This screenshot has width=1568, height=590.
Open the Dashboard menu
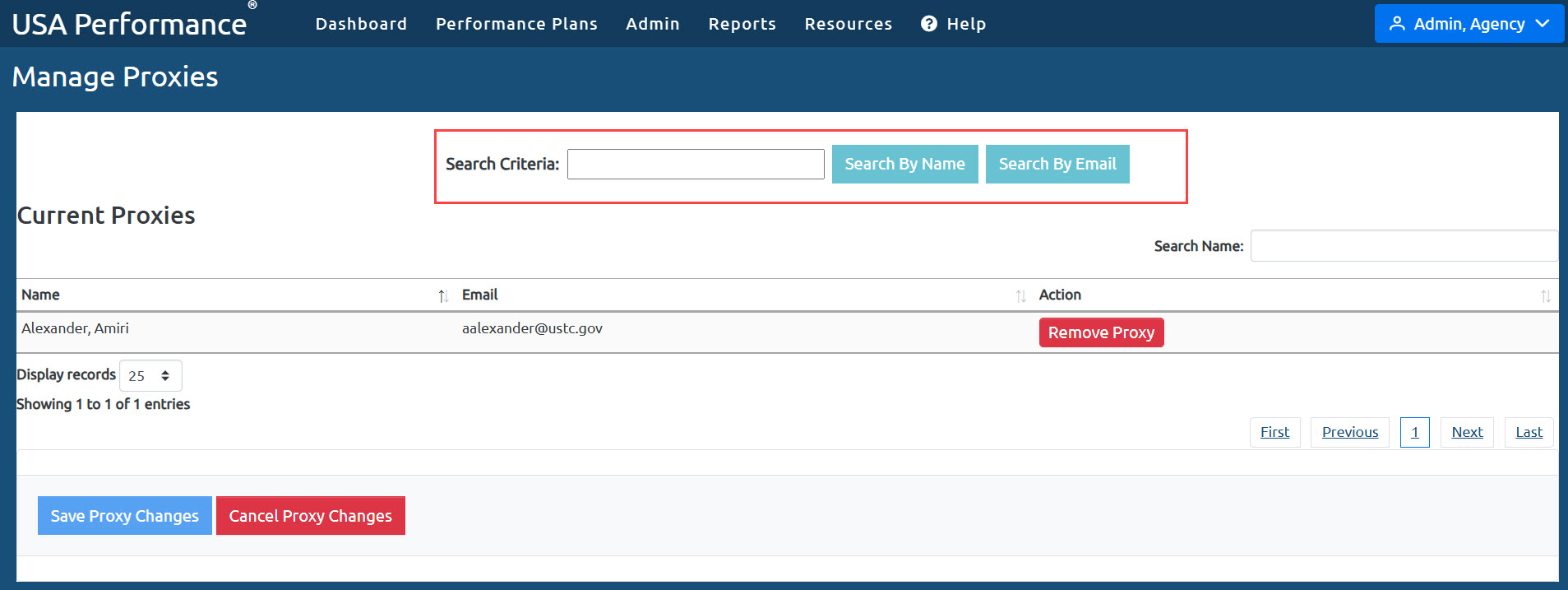tap(361, 24)
